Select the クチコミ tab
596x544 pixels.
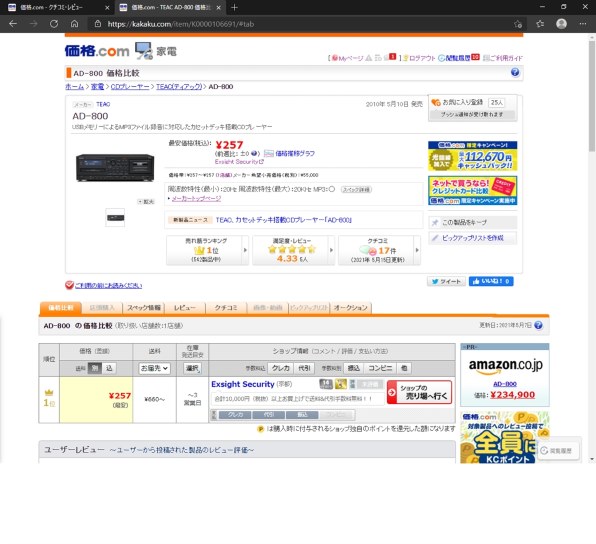(x=226, y=308)
